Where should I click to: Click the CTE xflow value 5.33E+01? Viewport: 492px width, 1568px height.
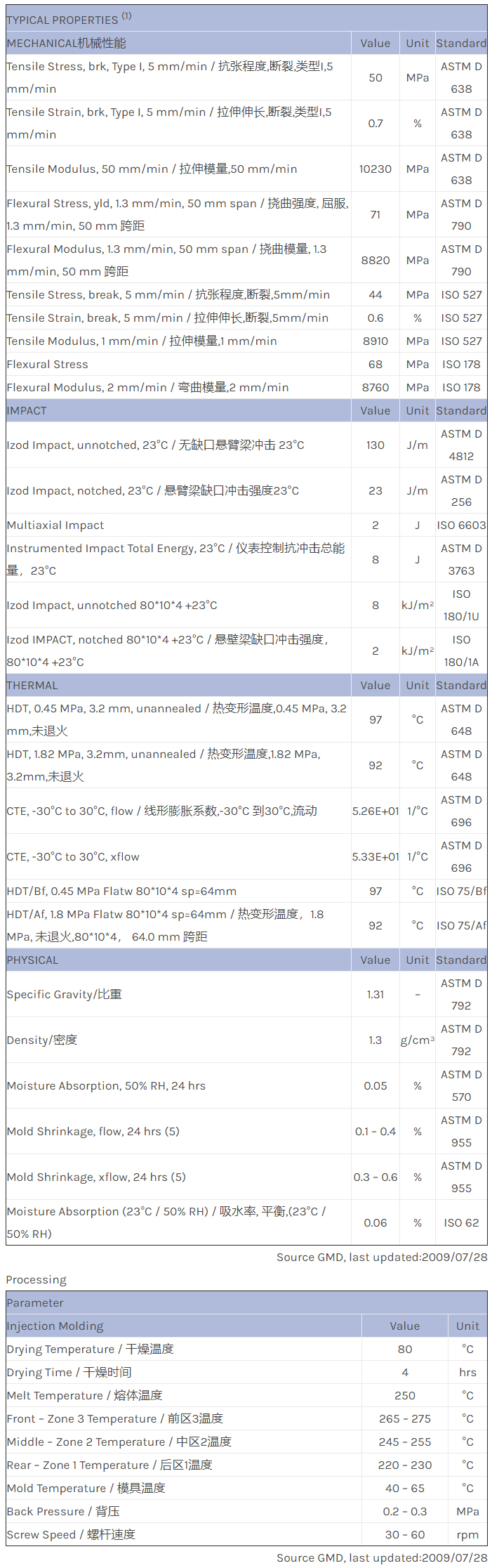(x=375, y=856)
